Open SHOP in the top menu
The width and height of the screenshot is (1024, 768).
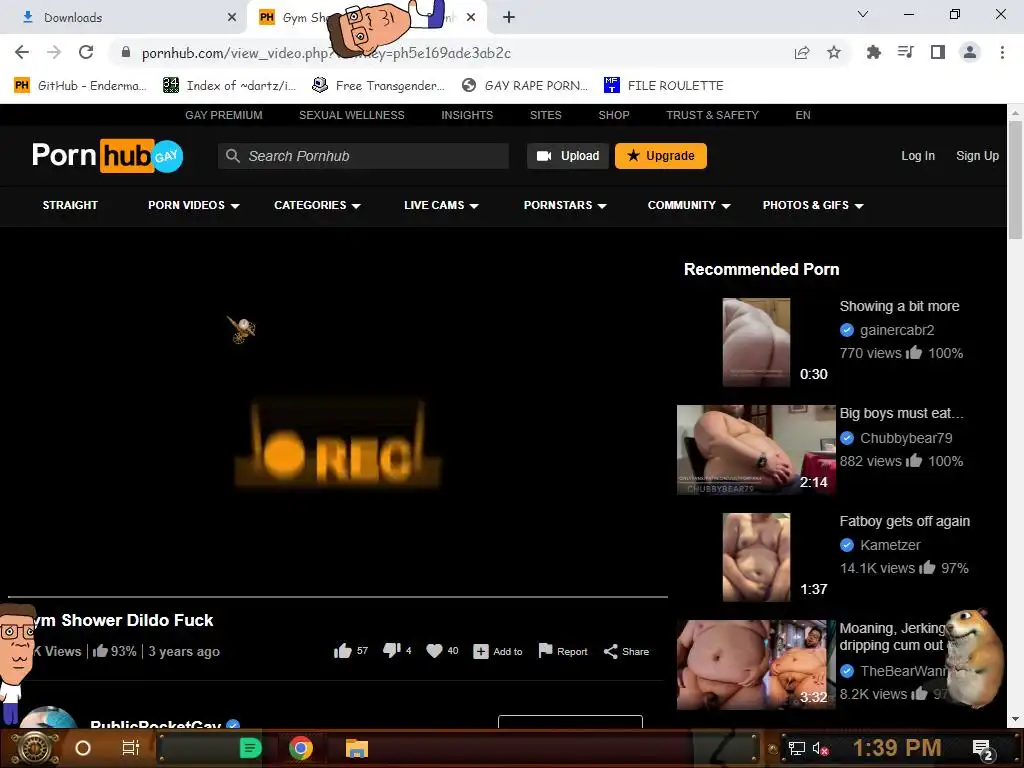click(x=614, y=115)
